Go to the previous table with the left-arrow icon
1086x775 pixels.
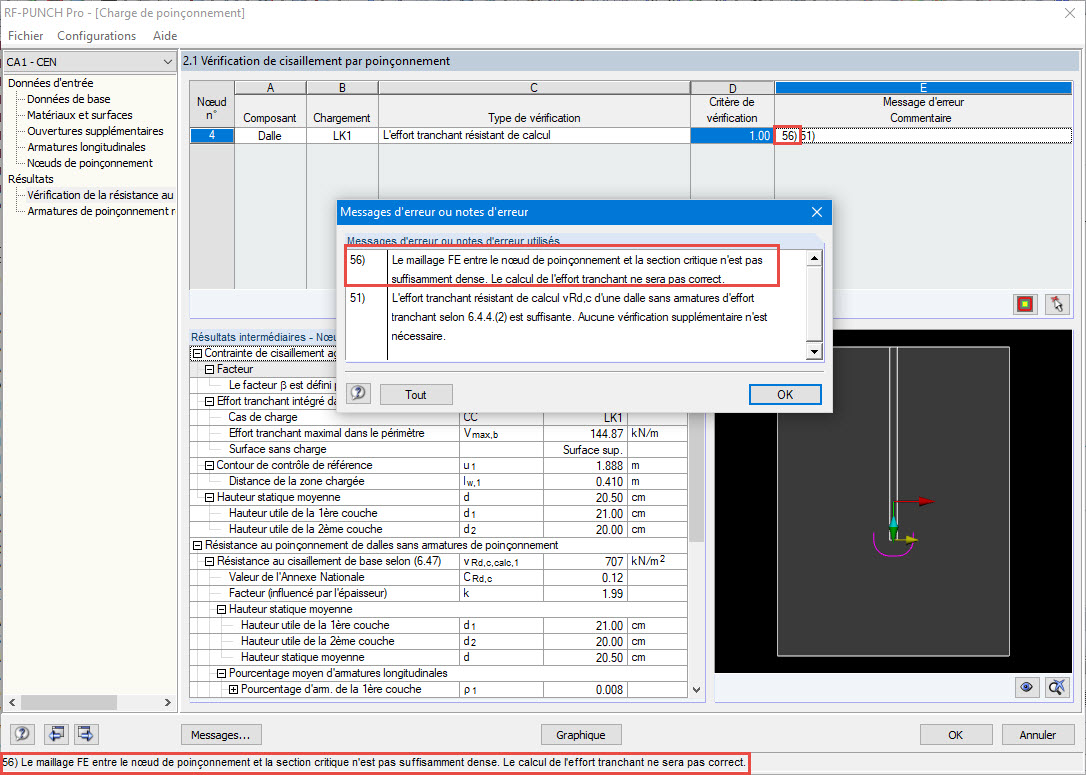coord(56,733)
